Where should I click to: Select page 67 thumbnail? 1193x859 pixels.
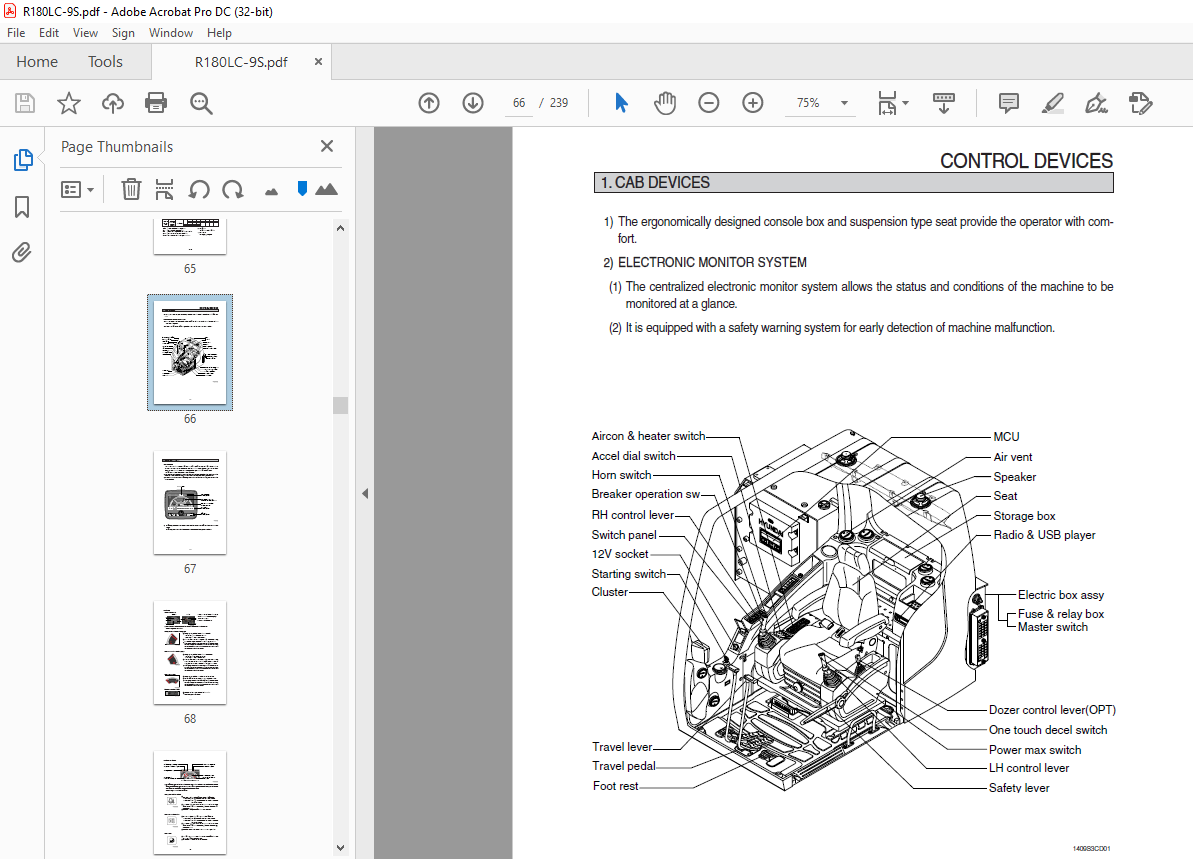click(190, 503)
